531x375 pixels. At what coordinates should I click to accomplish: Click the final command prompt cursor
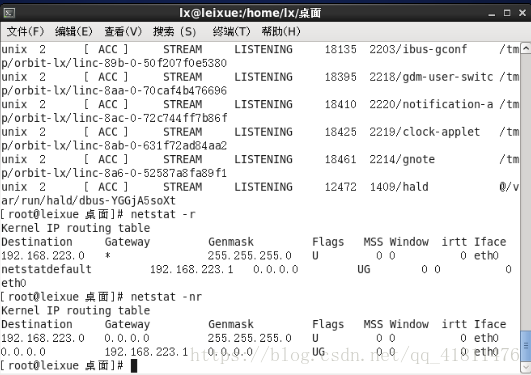pyautogui.click(x=134, y=366)
